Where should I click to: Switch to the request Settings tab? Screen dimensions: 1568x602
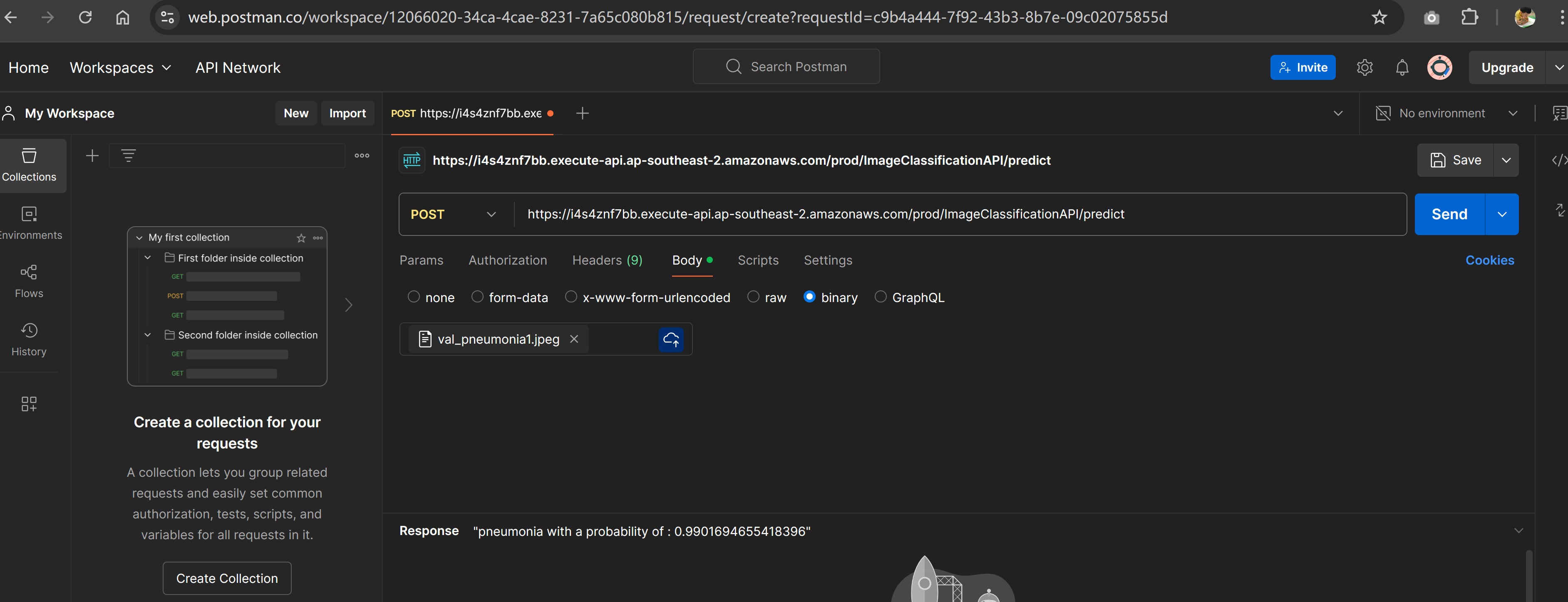point(828,260)
